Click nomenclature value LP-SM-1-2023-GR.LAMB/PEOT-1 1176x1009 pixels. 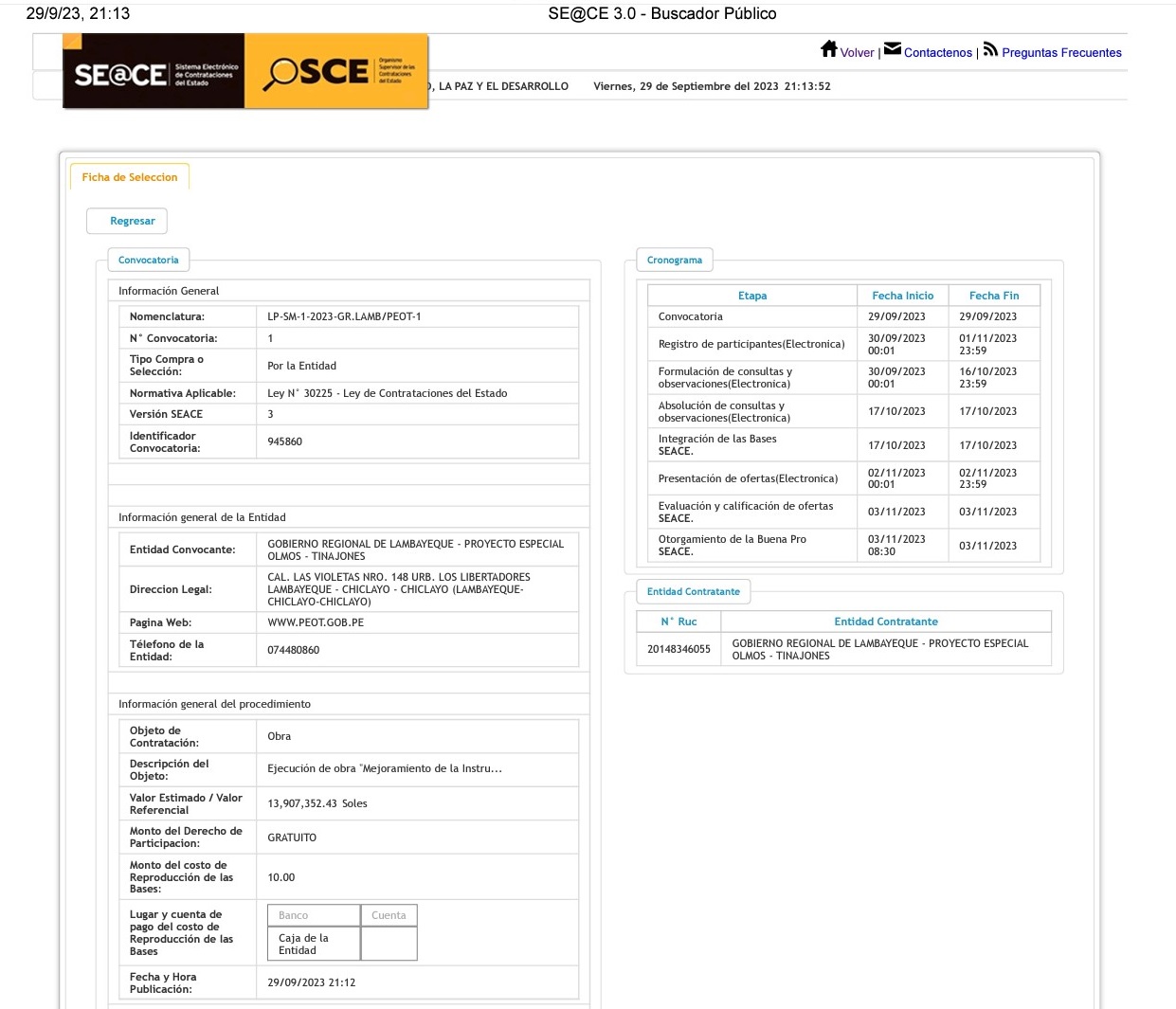tap(344, 316)
